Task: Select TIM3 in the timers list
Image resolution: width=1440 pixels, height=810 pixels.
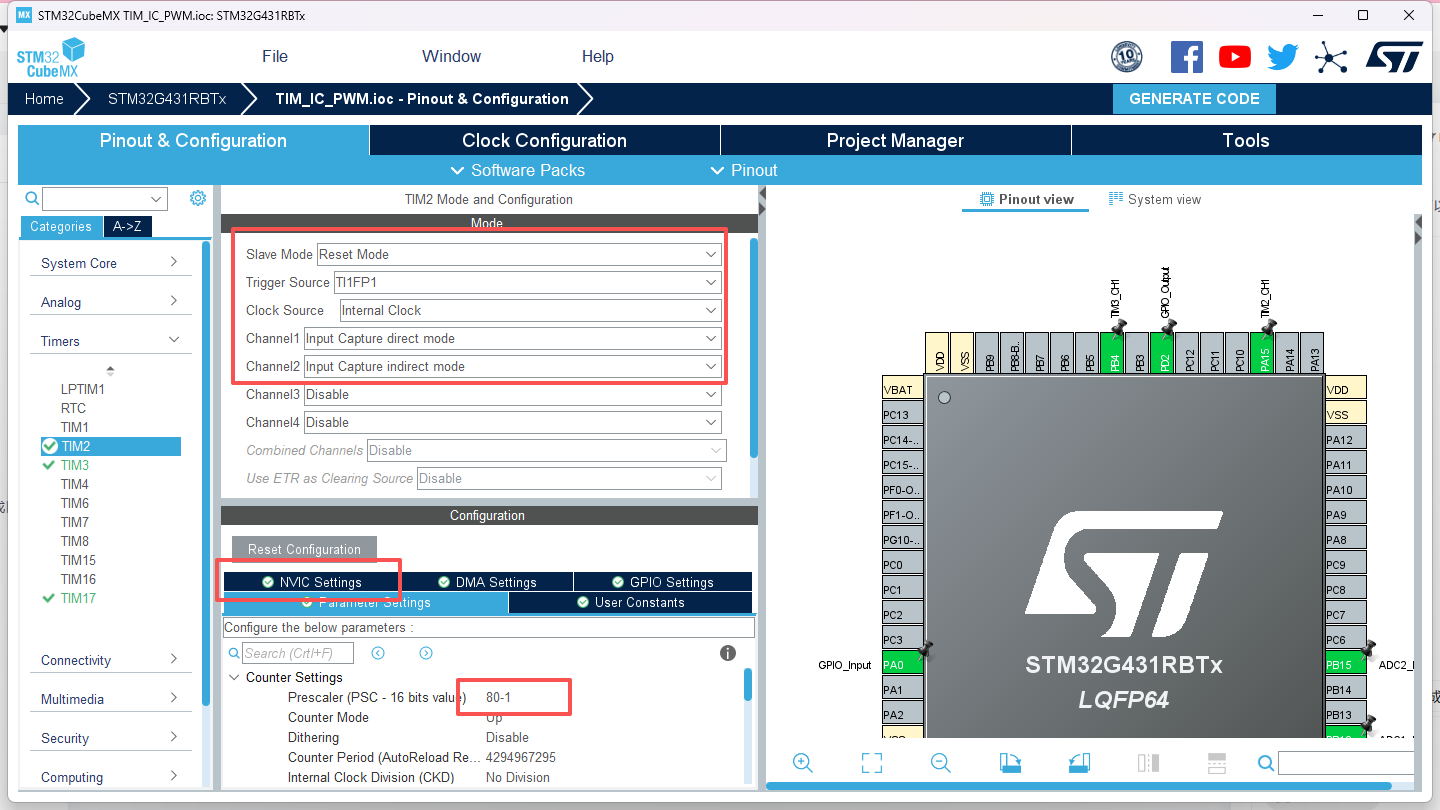Action: point(75,465)
